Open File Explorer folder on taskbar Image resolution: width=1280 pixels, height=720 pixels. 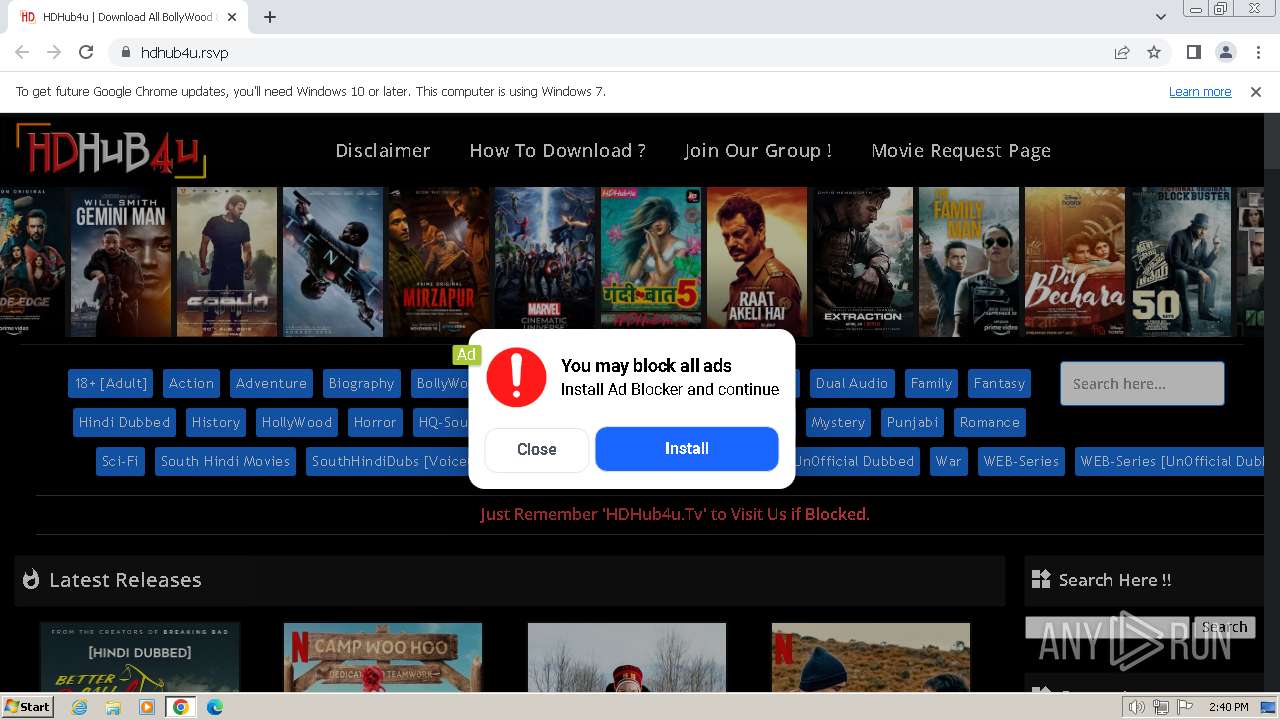click(113, 707)
